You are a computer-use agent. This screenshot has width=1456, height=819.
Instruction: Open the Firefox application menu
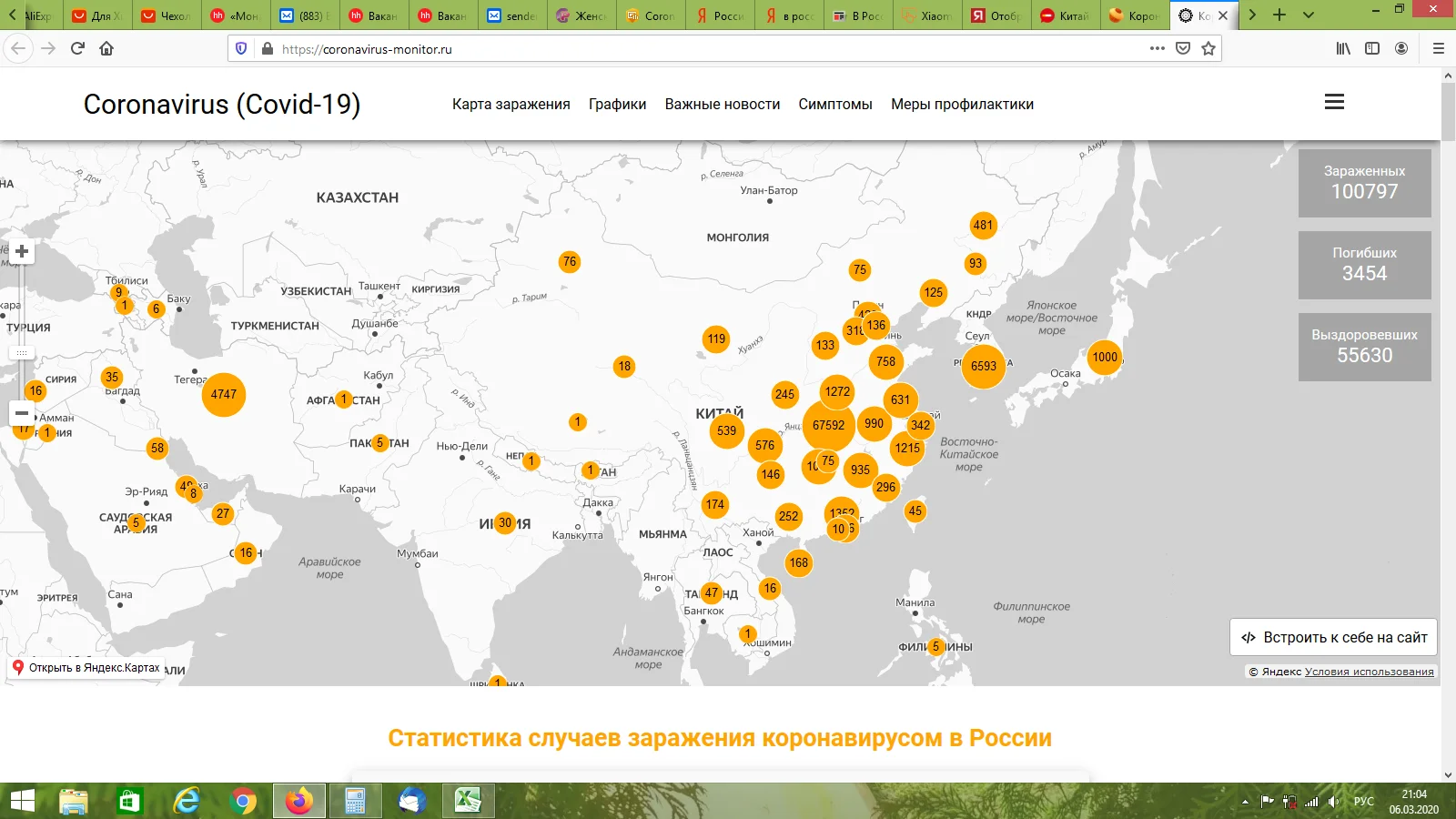coord(1438,49)
